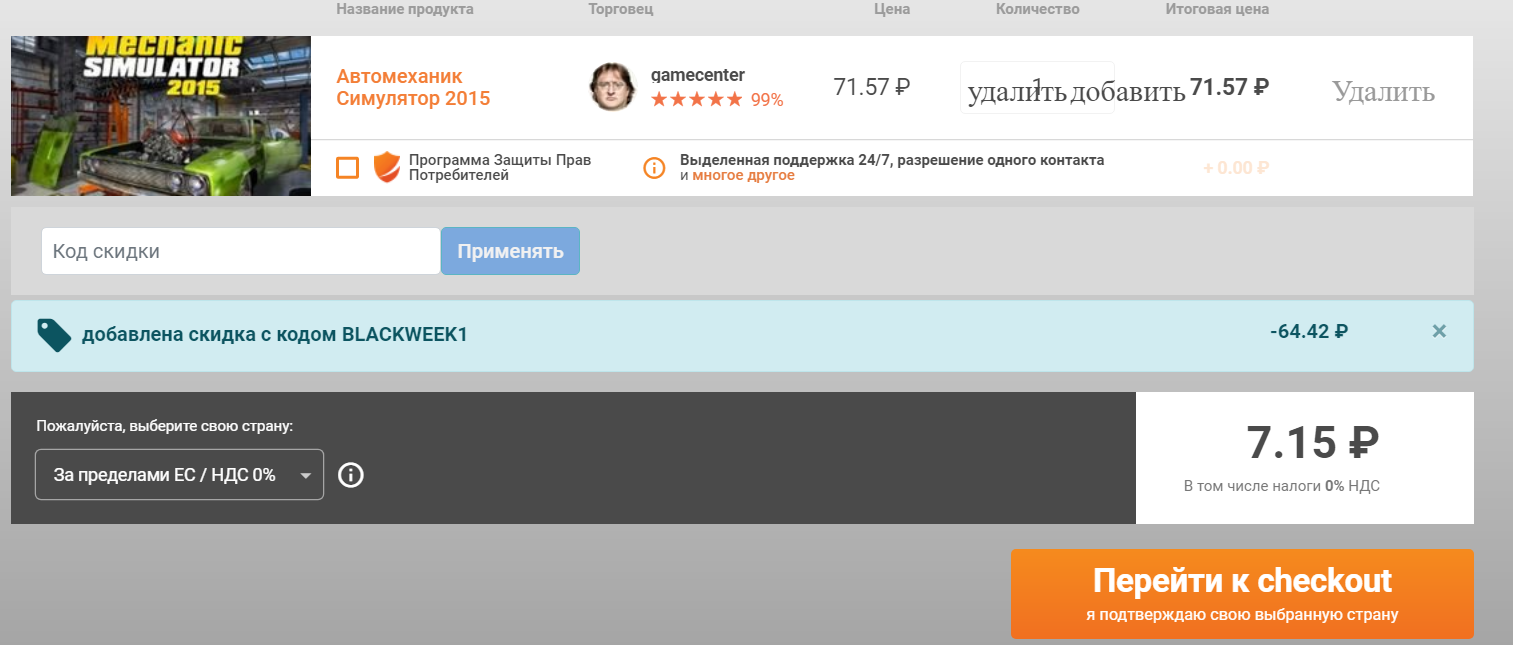The image size is (1513, 645).
Task: Click the orange shield protection icon
Action: point(386,167)
